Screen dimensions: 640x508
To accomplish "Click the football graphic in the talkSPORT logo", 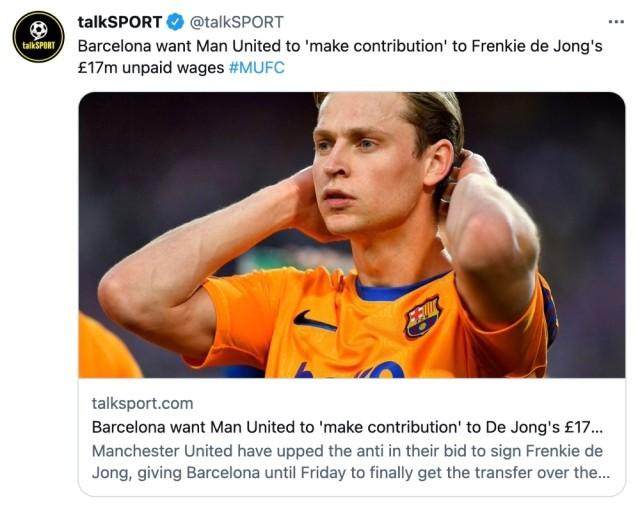I will point(38,29).
